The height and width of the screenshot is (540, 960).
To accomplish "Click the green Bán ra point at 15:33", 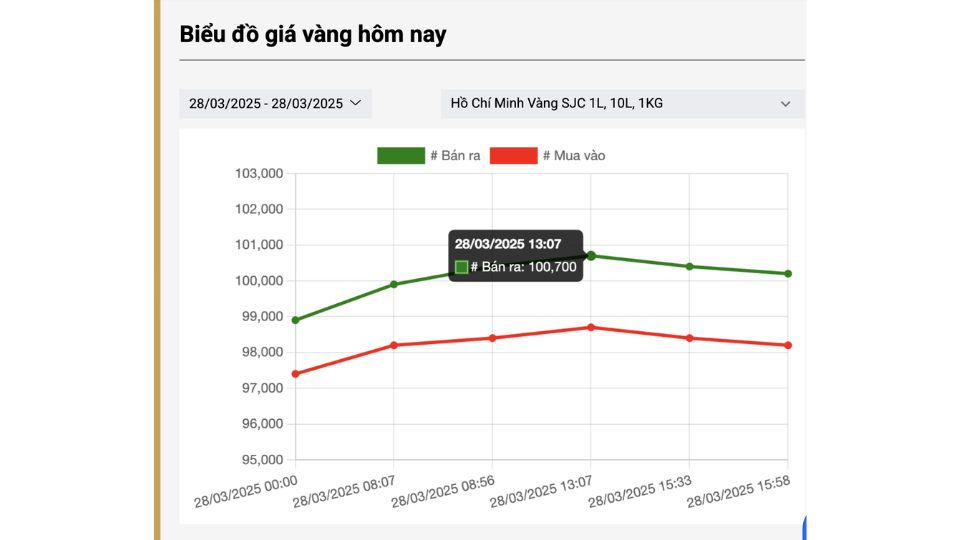I will pos(689,266).
